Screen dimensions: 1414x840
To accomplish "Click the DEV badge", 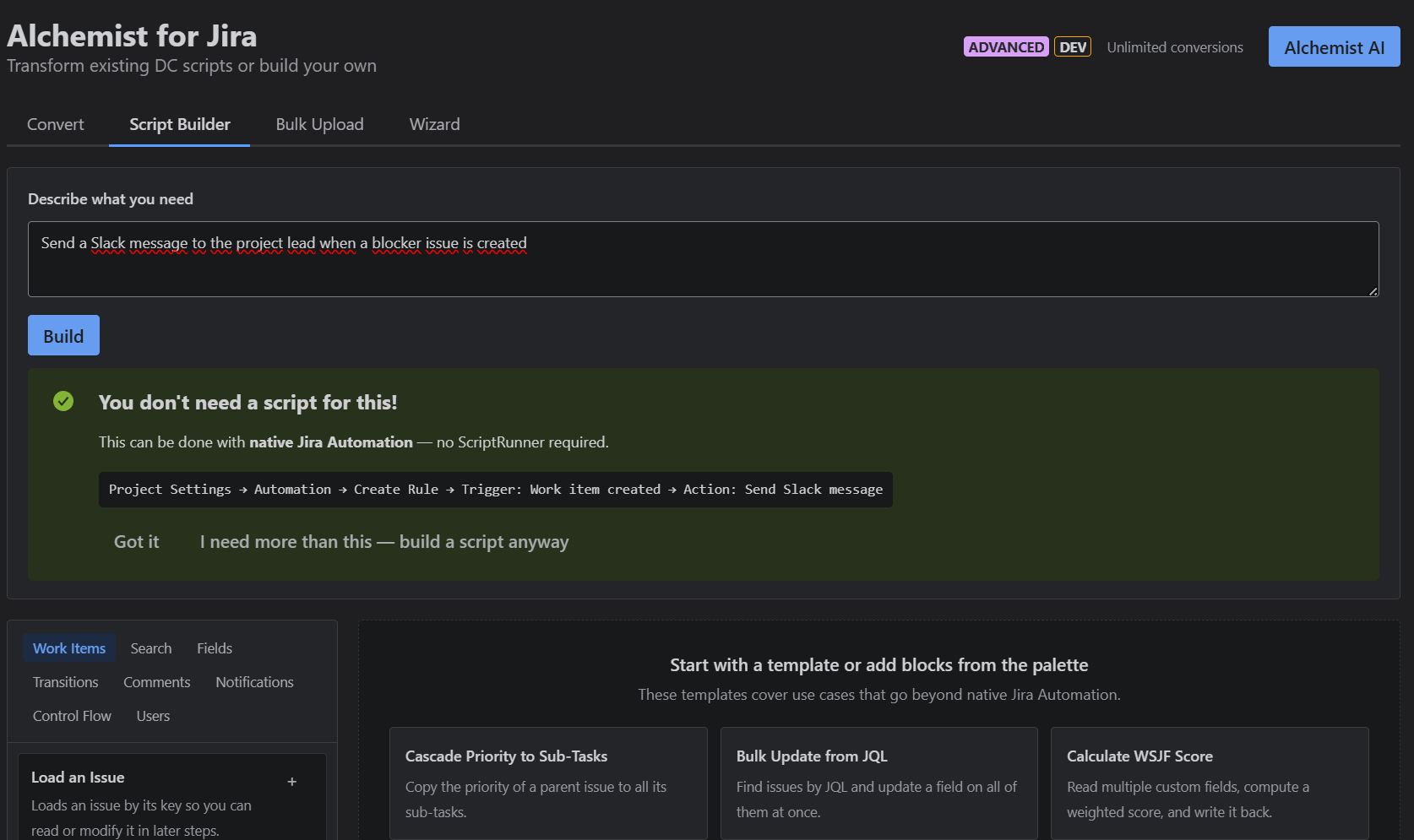I will pyautogui.click(x=1073, y=47).
